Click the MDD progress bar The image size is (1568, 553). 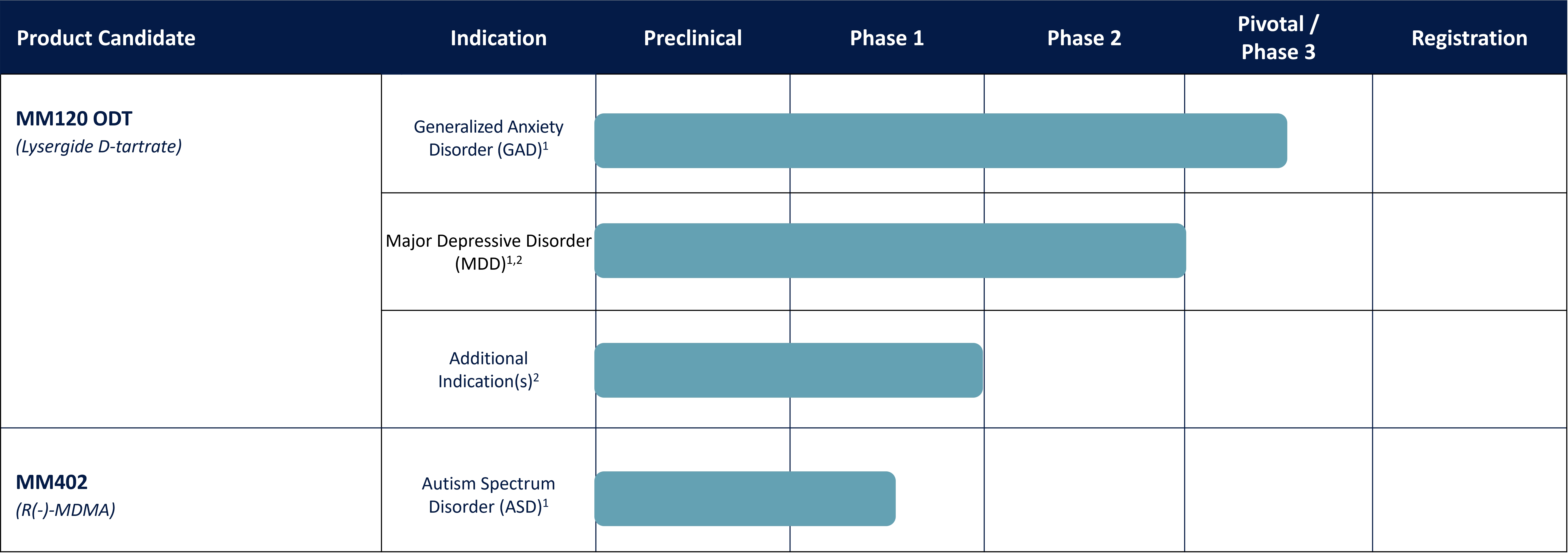[x=890, y=251]
